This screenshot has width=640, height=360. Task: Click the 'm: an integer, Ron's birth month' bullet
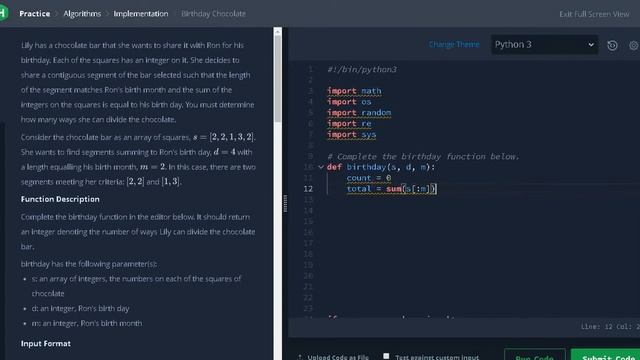(87, 323)
